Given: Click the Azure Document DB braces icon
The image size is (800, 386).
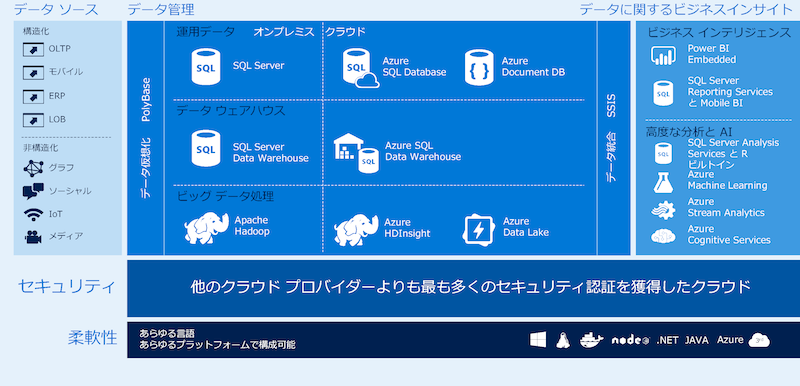Looking at the screenshot, I should [x=479, y=67].
